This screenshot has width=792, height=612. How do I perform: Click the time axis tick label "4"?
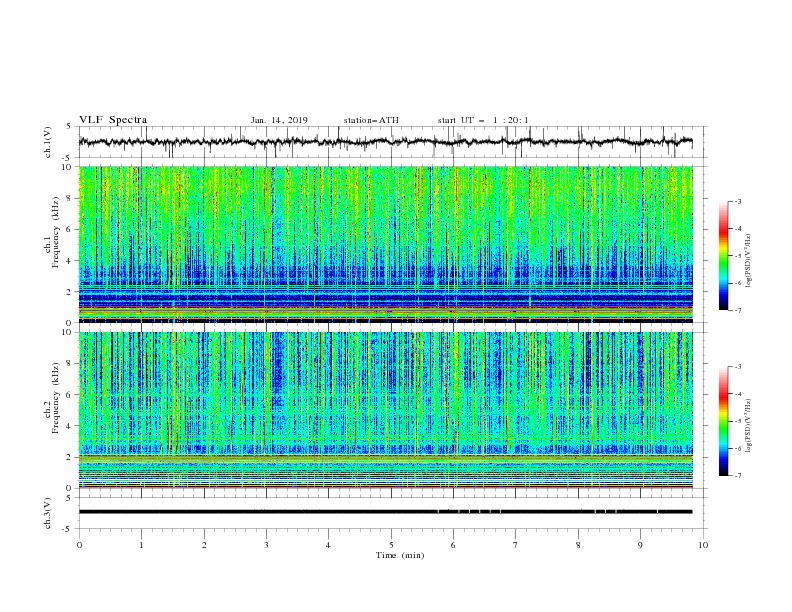[x=328, y=545]
